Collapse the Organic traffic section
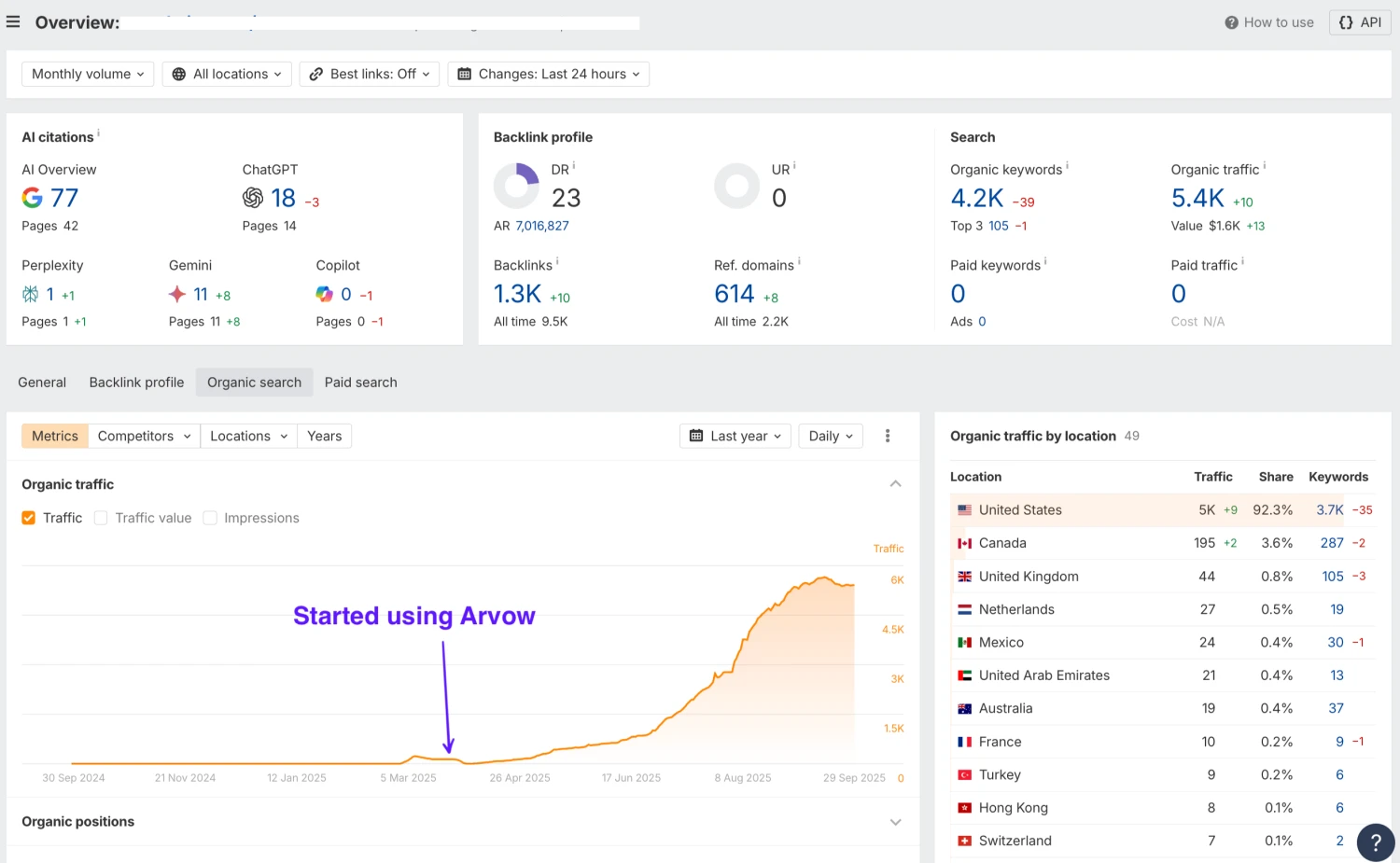 [x=895, y=483]
